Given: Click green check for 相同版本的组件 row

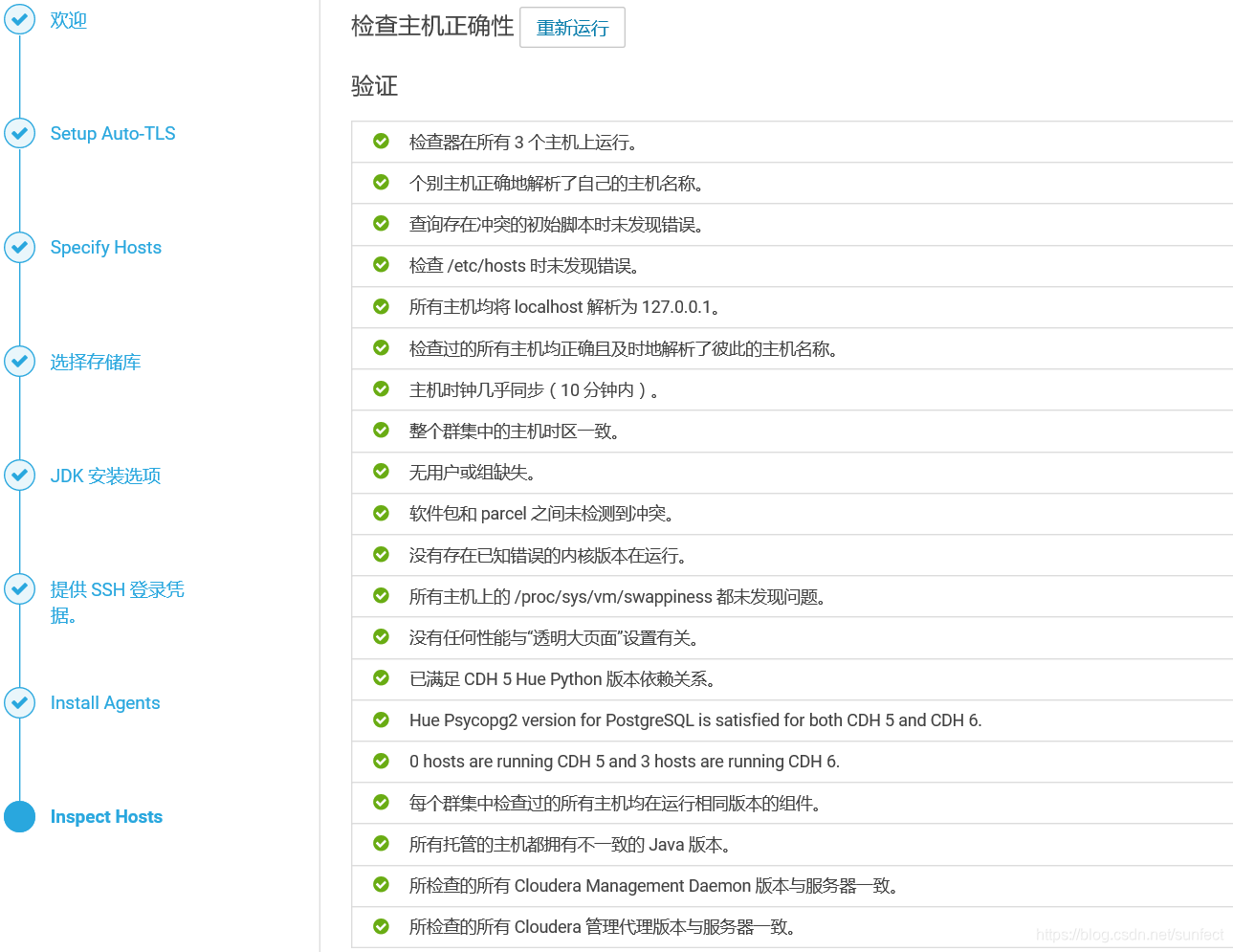Looking at the screenshot, I should point(381,802).
